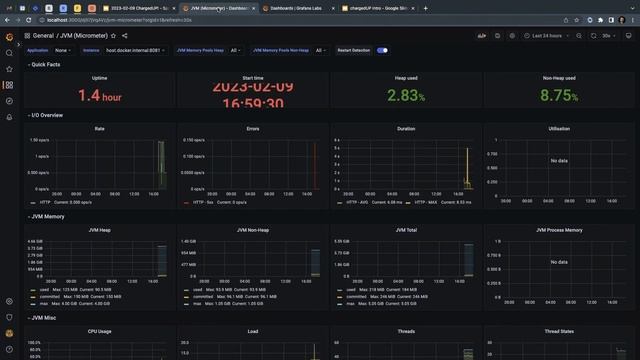Share the dashboard with the share icon
Viewport: 640px width, 360px height.
[124, 36]
